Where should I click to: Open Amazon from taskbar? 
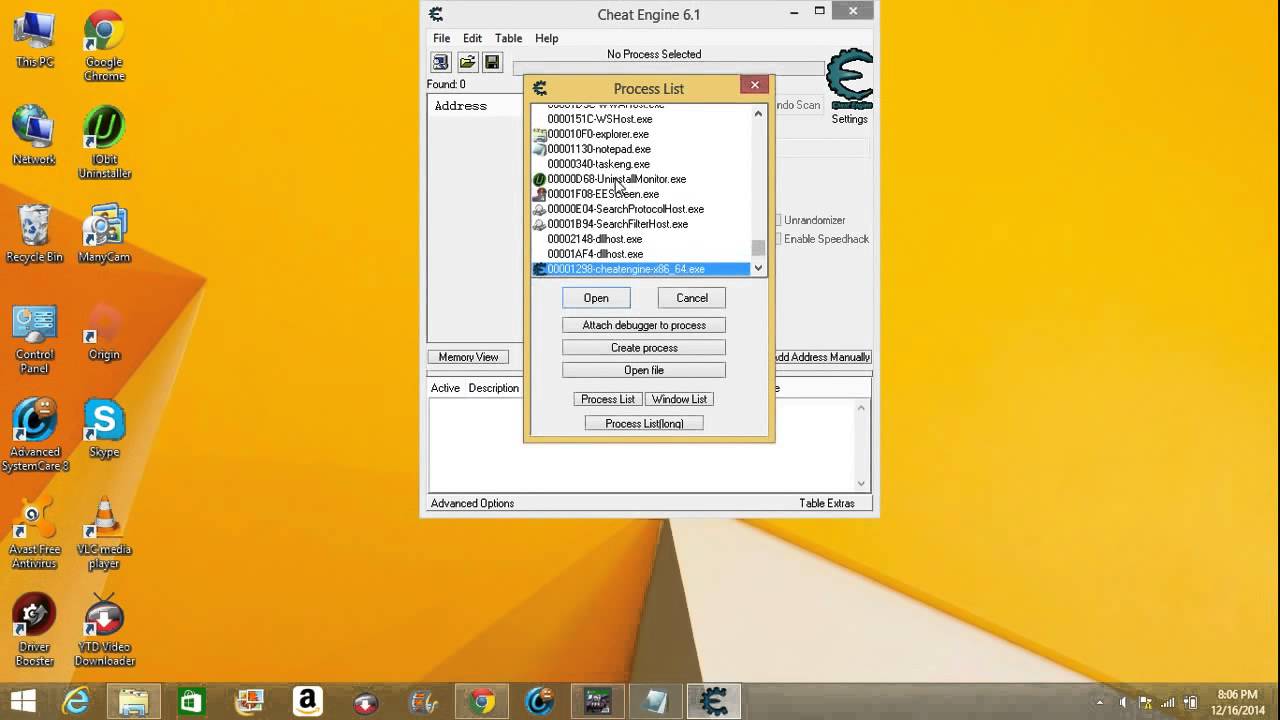click(307, 701)
